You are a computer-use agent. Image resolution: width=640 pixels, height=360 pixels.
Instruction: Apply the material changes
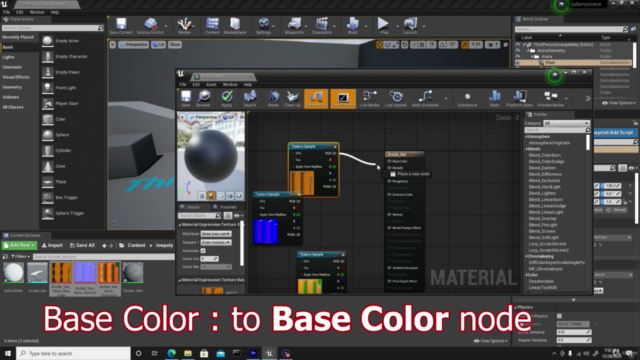[227, 99]
